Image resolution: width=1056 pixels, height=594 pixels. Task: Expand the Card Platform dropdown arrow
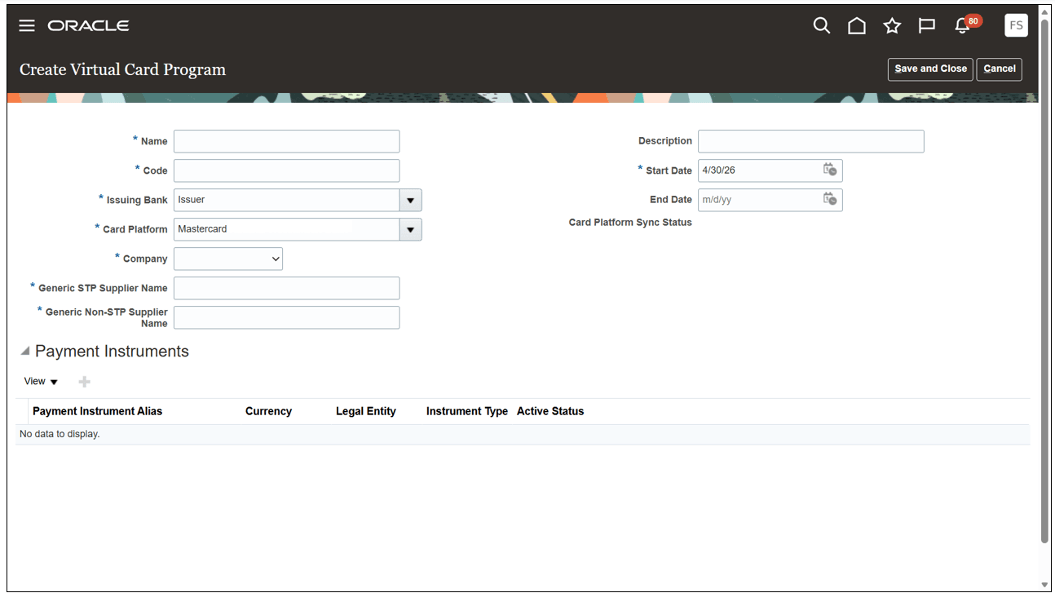pos(410,230)
